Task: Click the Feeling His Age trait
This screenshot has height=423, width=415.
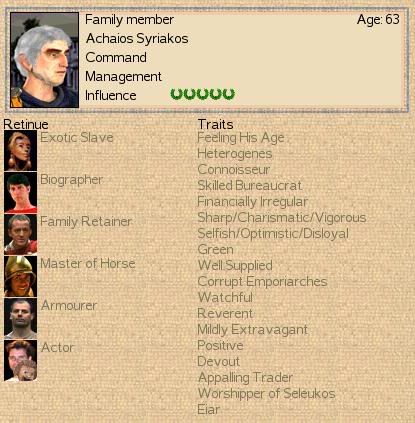Action: 241,138
